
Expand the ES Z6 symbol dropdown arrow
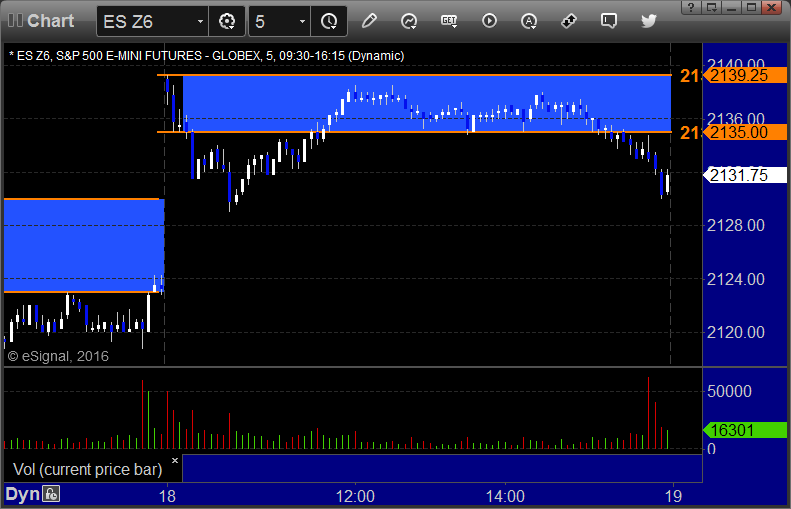coord(200,22)
